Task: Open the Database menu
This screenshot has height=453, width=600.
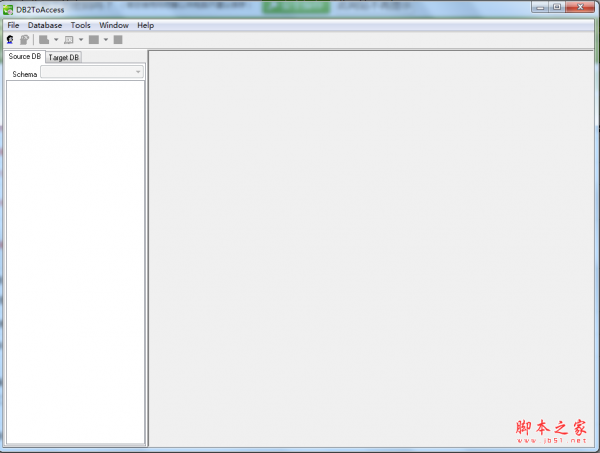Action: [x=45, y=25]
